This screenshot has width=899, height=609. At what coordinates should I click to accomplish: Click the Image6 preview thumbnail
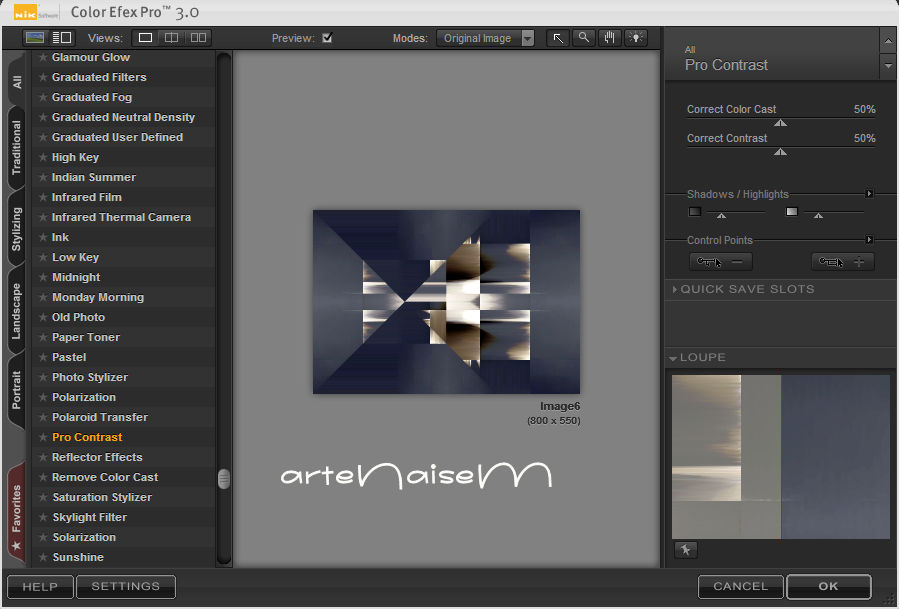coord(446,302)
